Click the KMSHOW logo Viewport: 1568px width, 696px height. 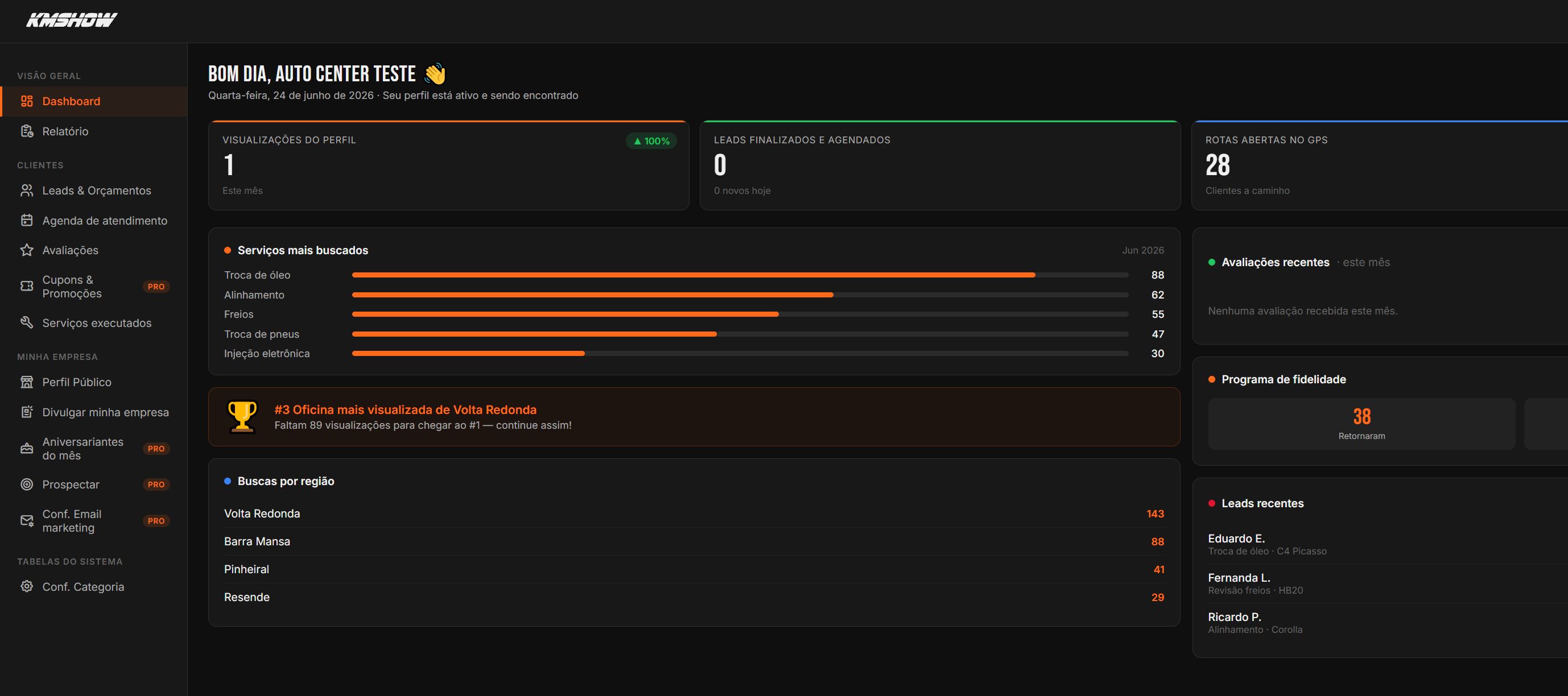[x=72, y=20]
